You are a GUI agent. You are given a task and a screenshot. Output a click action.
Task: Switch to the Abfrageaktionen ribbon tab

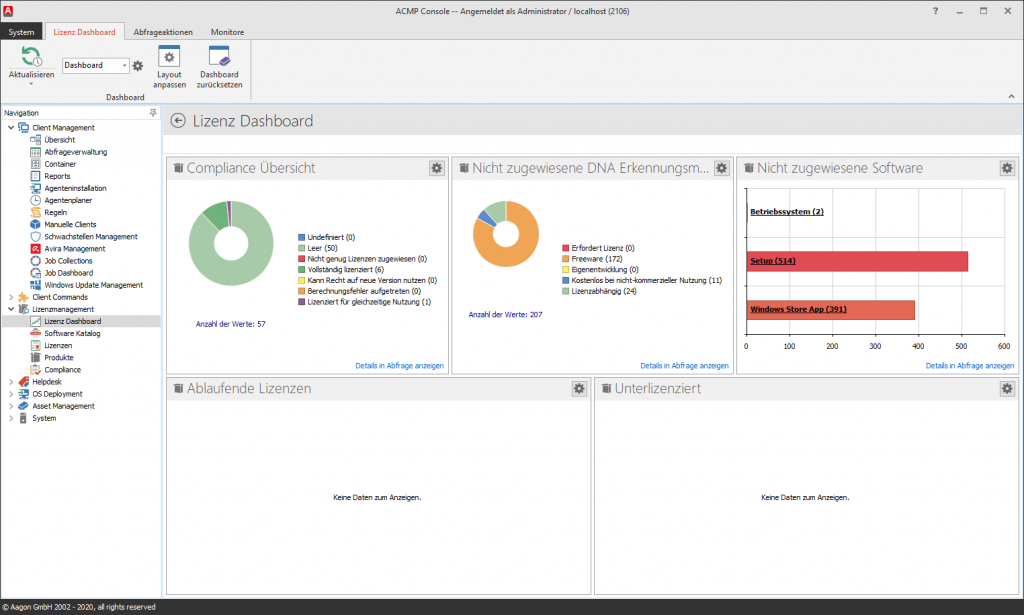[165, 32]
